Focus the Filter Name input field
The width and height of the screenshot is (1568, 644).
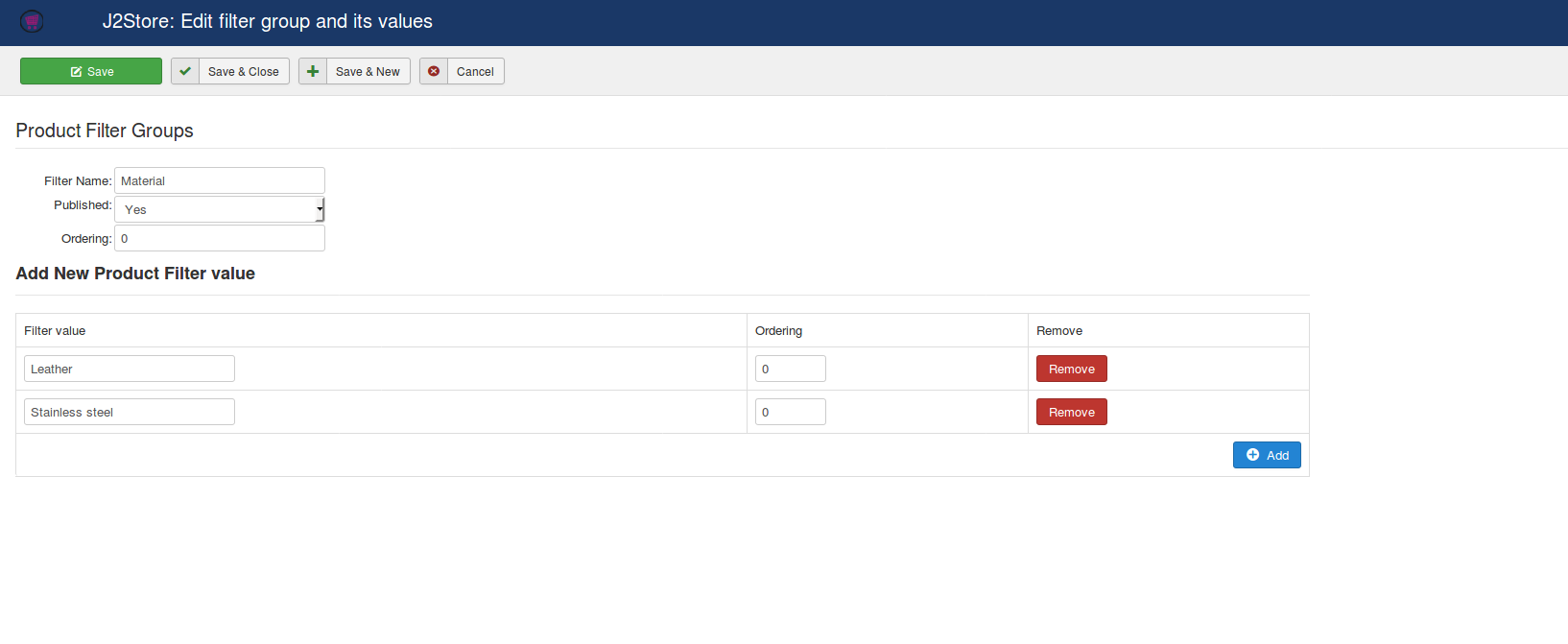coord(220,180)
